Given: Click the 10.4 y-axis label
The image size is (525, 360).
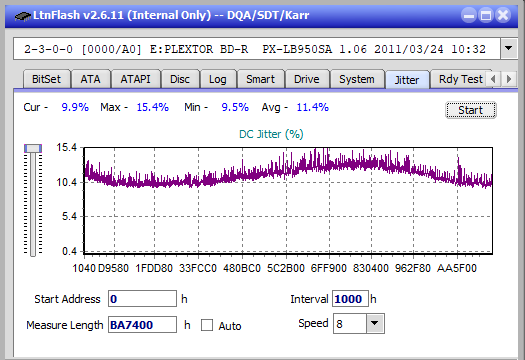Looking at the screenshot, I should (66, 183).
